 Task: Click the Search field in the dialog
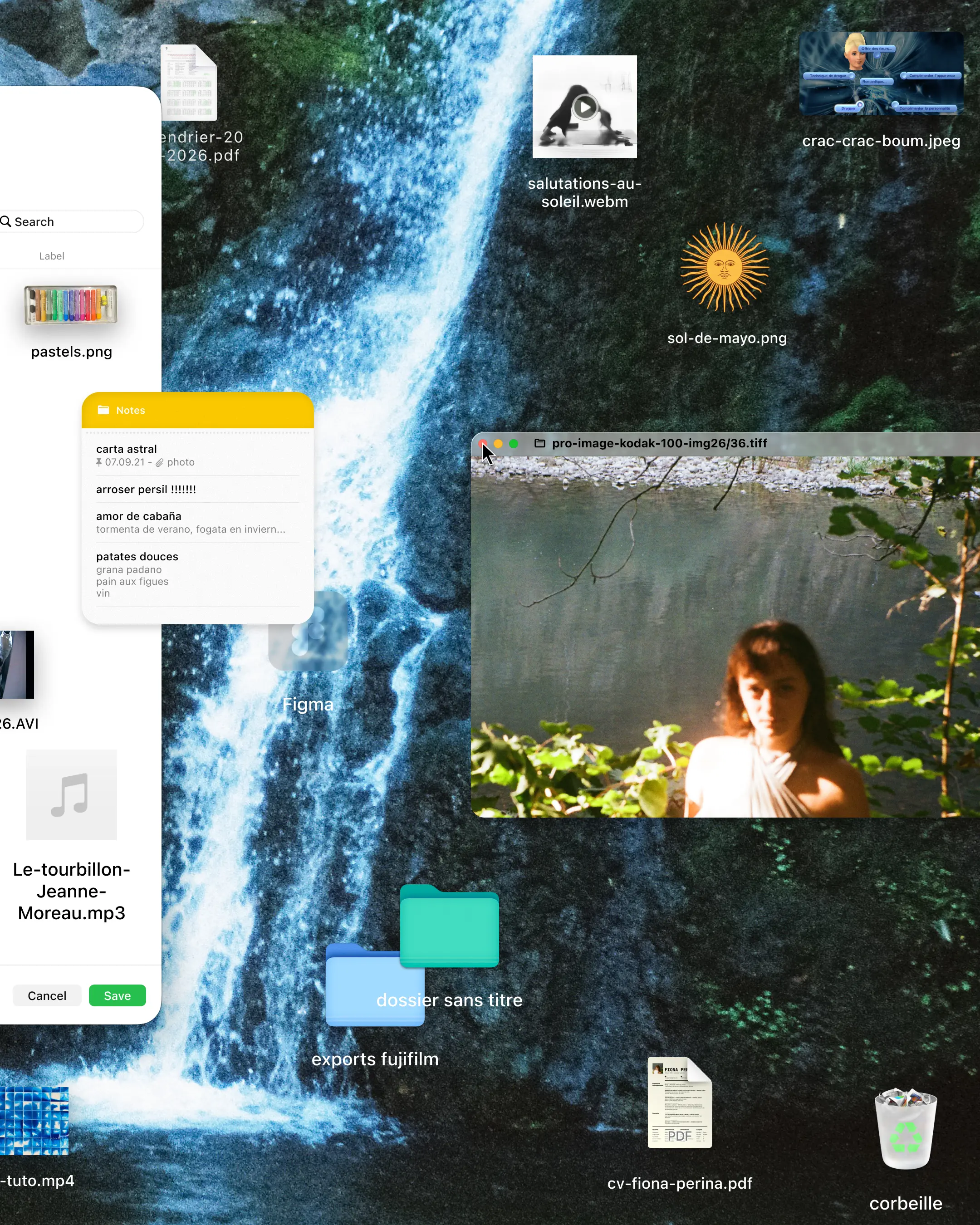71,221
